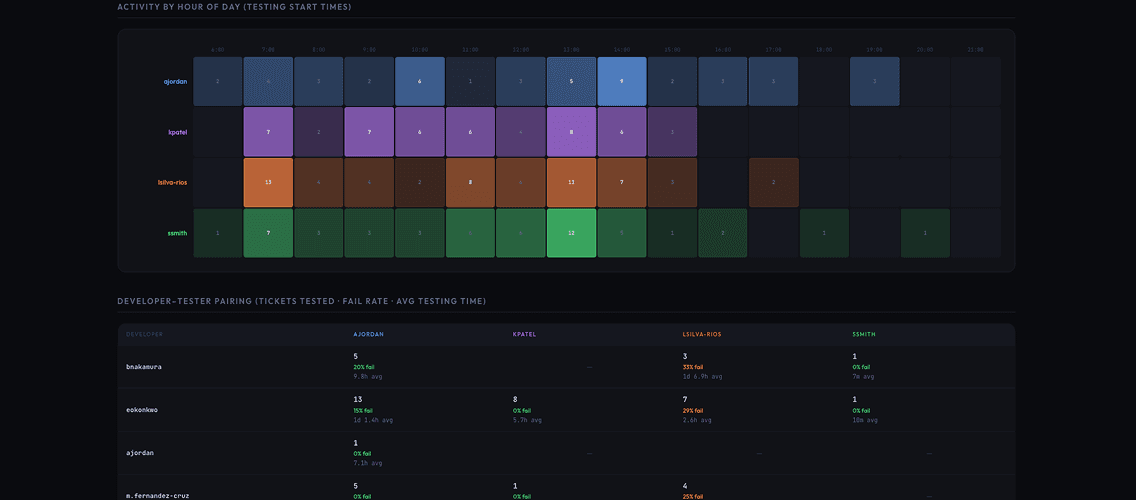Select the m.fernandez-cruz developer row
Screen dimensions: 1136x500
[567, 488]
